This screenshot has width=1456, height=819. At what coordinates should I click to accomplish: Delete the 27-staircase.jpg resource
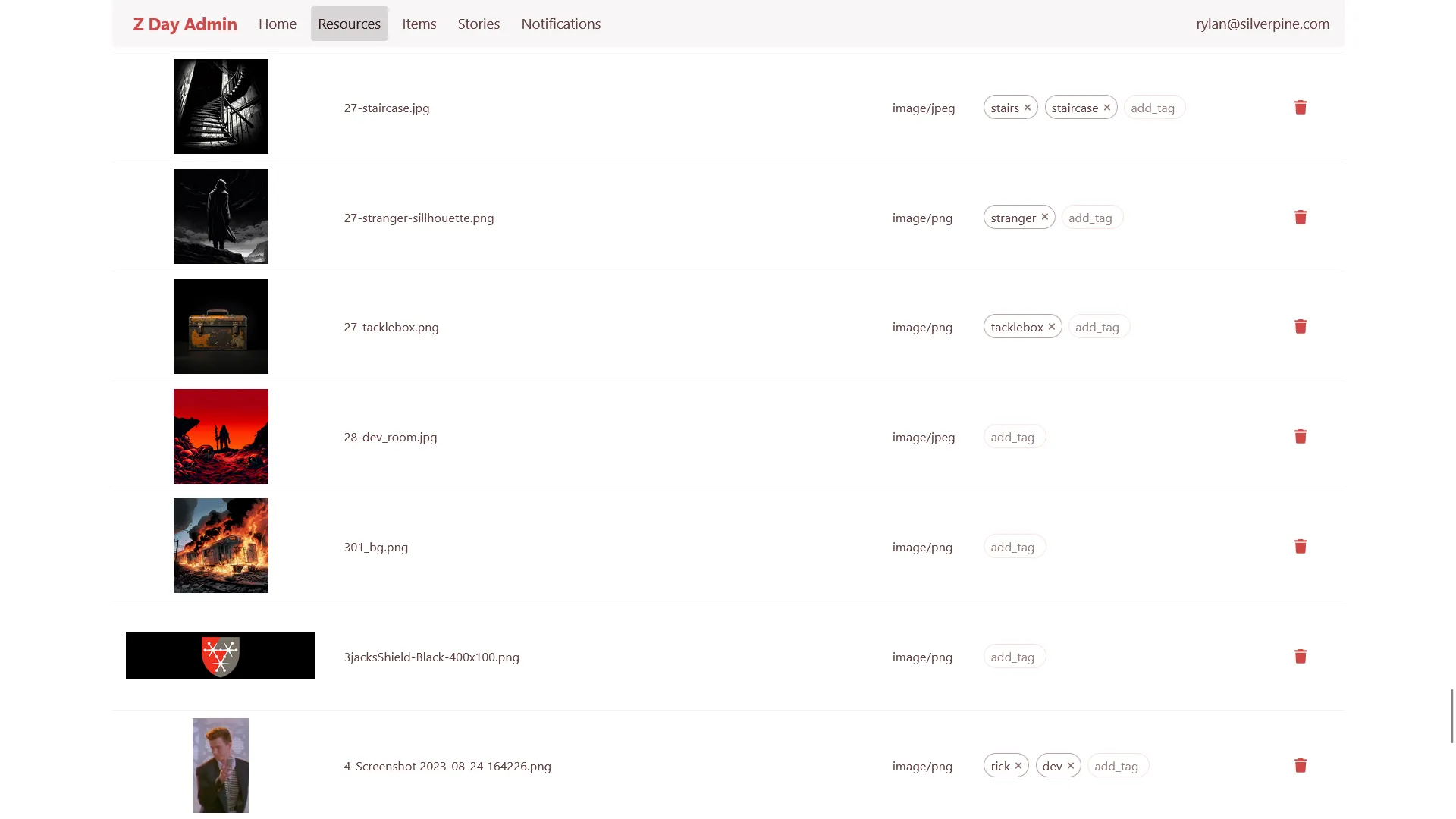(x=1301, y=108)
